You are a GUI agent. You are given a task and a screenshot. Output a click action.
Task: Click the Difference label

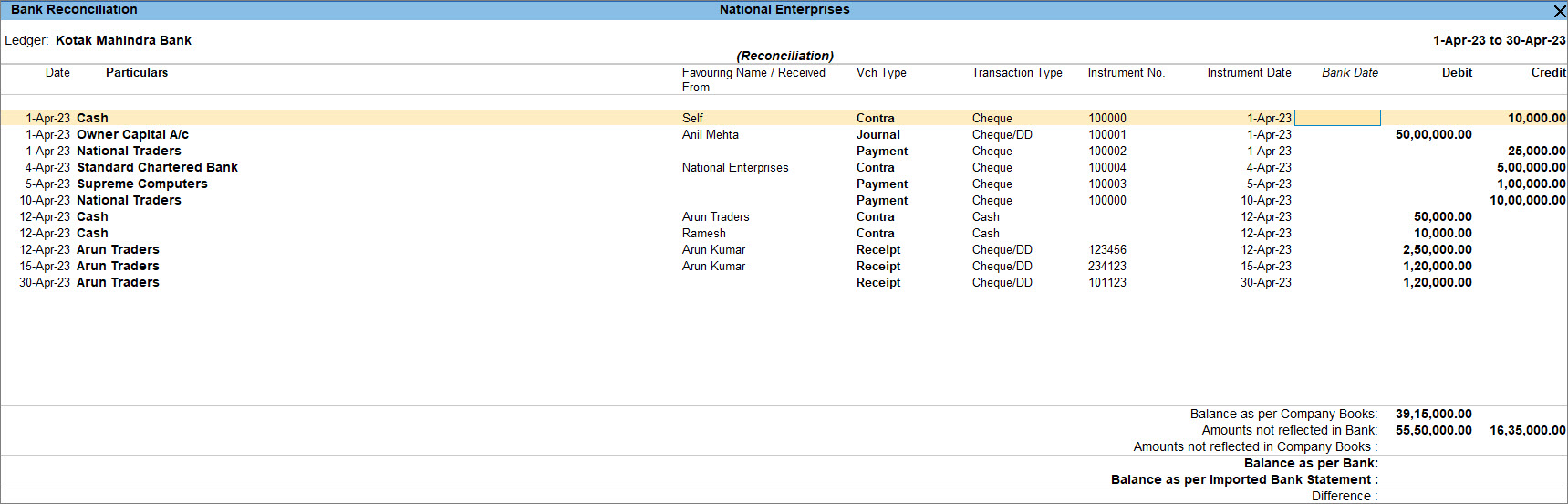pyautogui.click(x=1345, y=496)
